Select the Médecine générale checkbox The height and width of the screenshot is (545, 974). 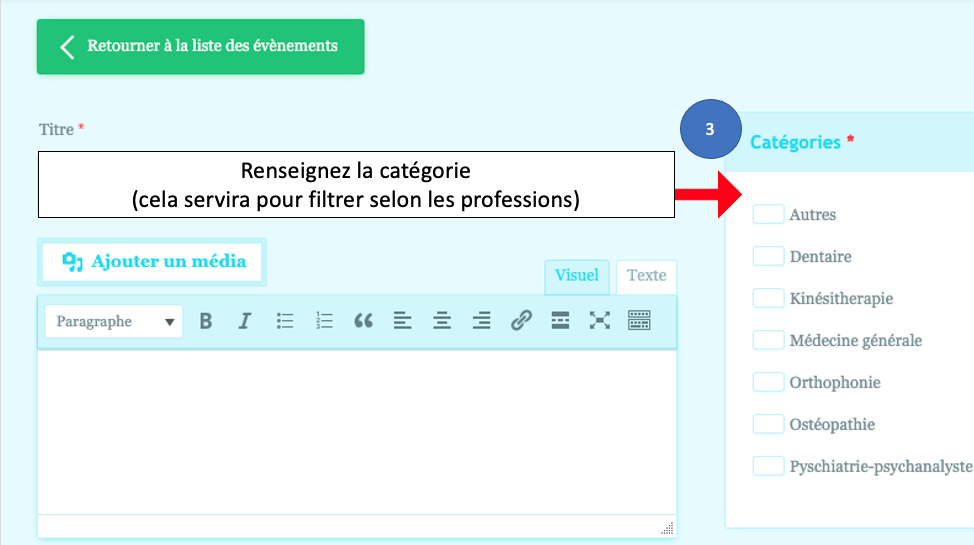(768, 340)
